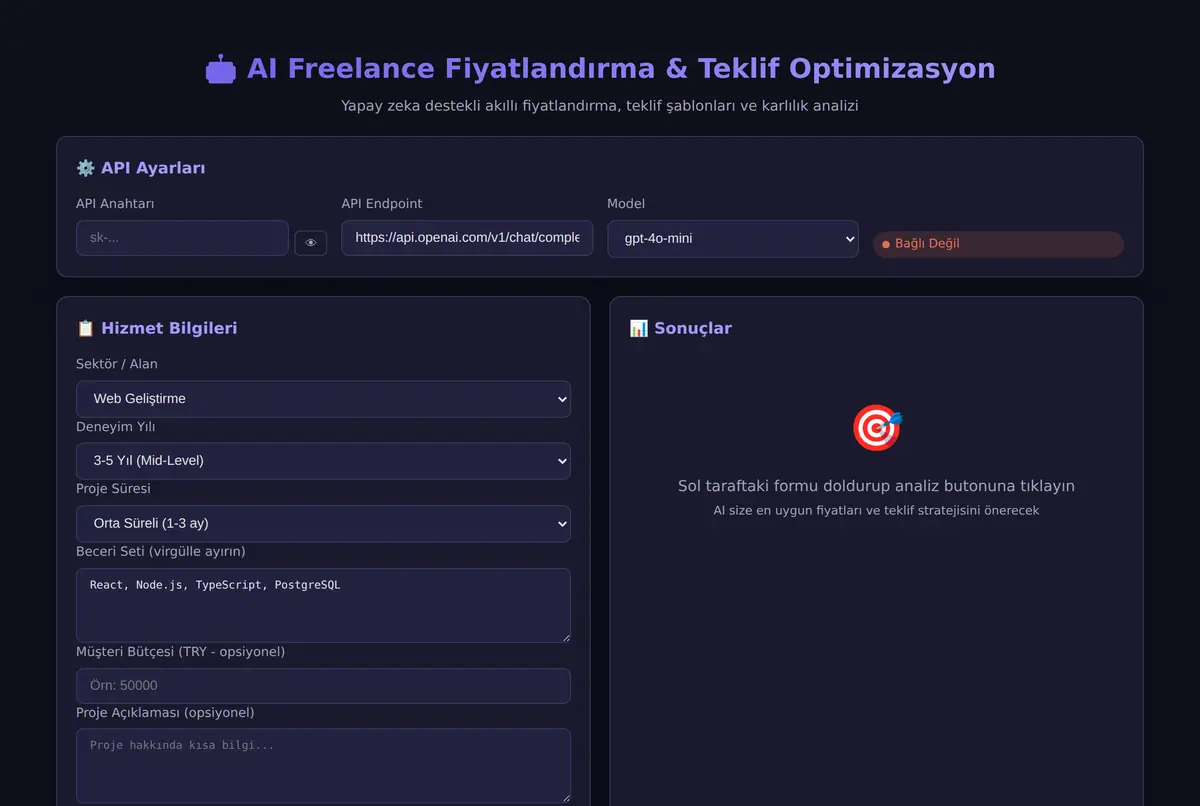Toggle API key visibility eye icon
This screenshot has height=806, width=1200.
point(310,243)
